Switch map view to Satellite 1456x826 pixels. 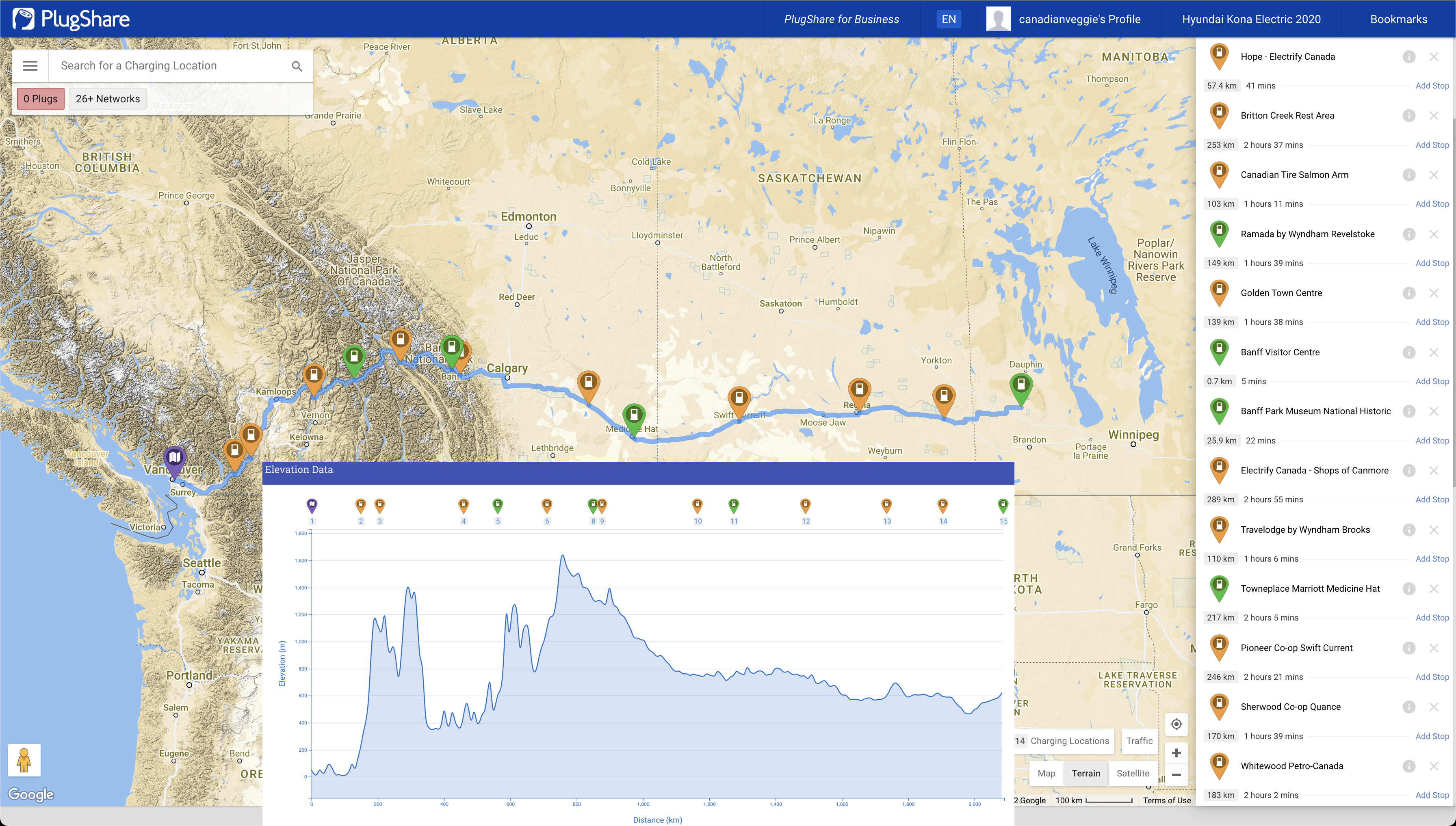[x=1133, y=773]
